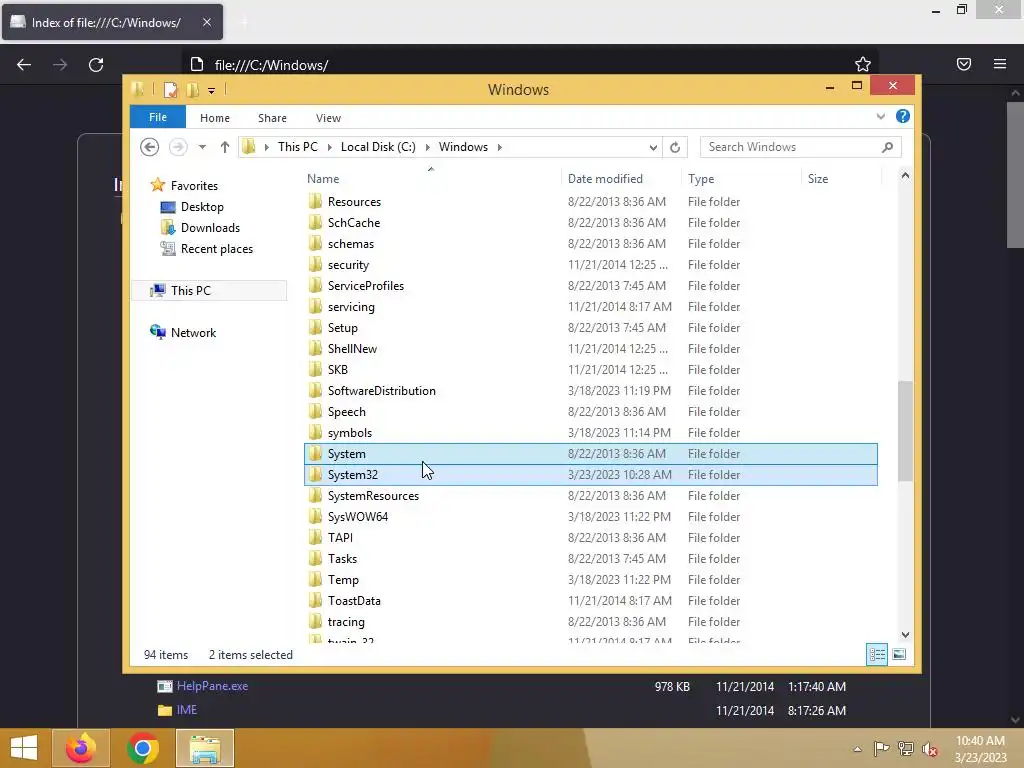Click muted volume icon in system tray
Image resolution: width=1024 pixels, height=768 pixels.
pos(930,748)
